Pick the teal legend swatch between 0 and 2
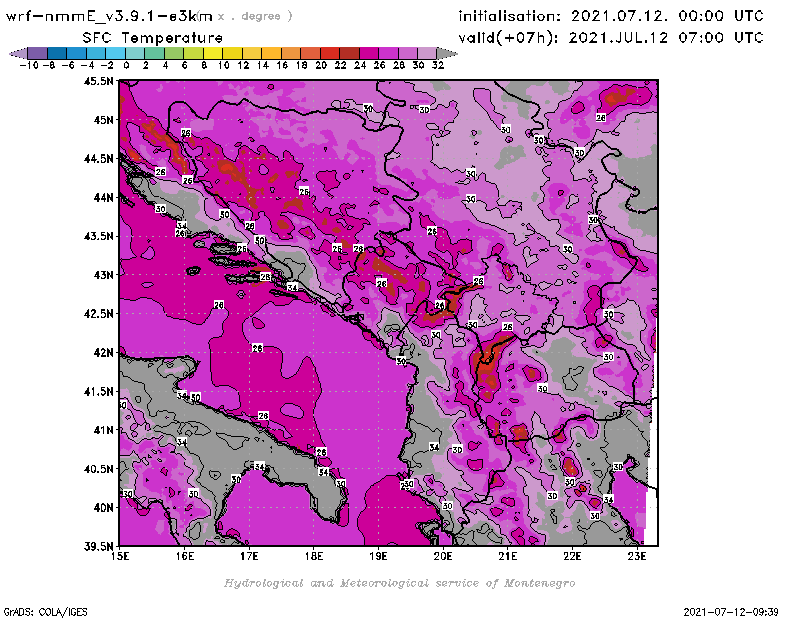 [135, 53]
